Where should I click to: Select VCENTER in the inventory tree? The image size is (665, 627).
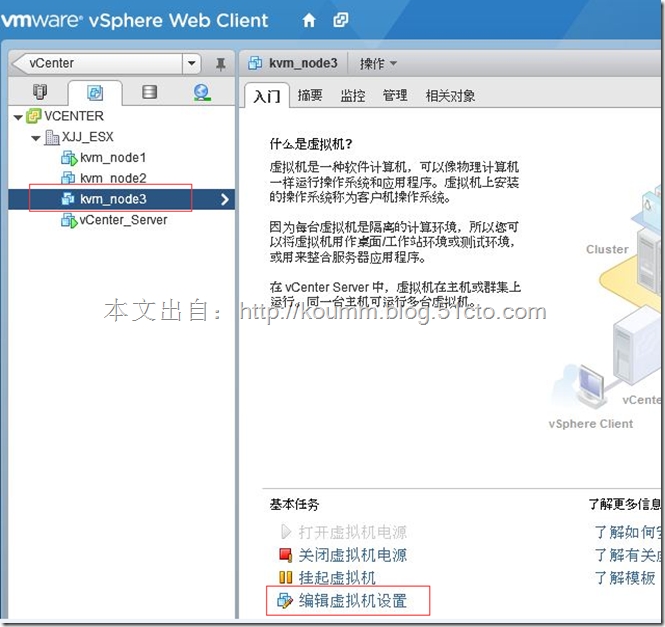[x=74, y=116]
